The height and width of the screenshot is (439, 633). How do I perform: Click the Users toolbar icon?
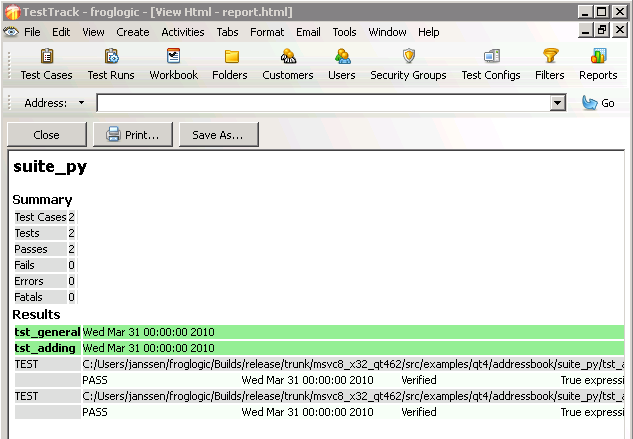coord(342,64)
